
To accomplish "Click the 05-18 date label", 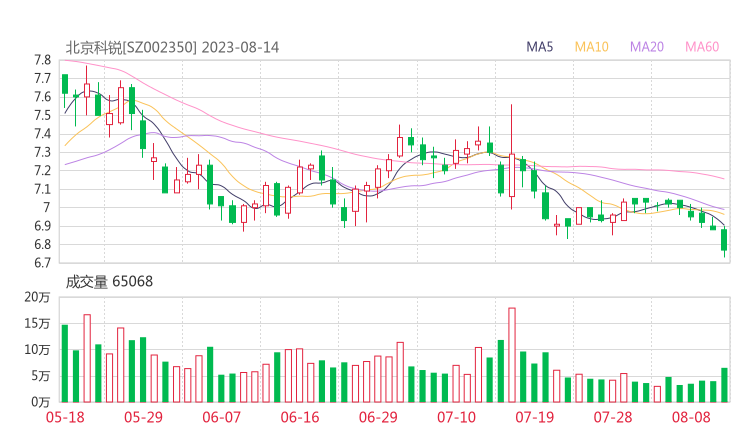I will [65, 417].
